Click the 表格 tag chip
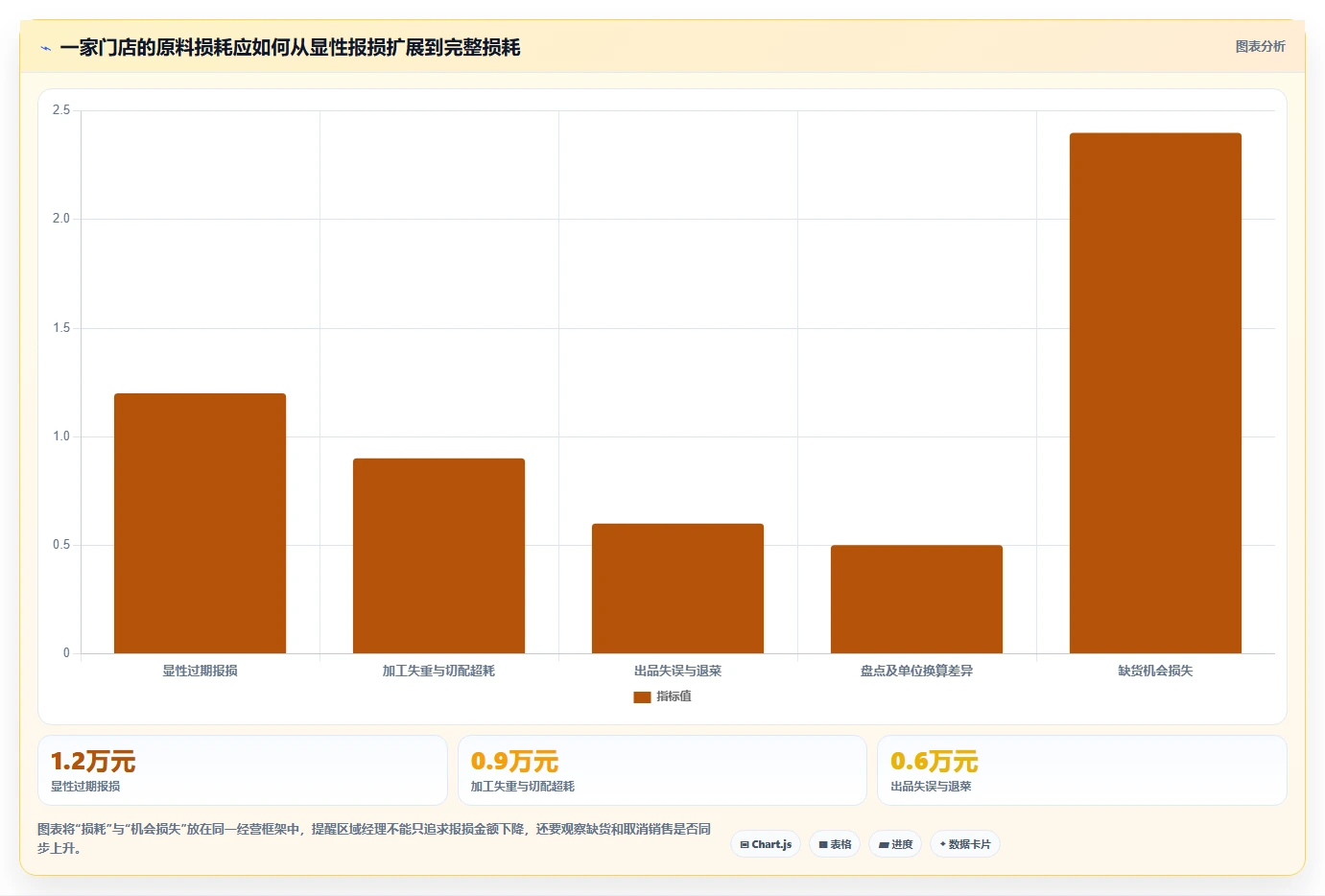 click(x=835, y=844)
